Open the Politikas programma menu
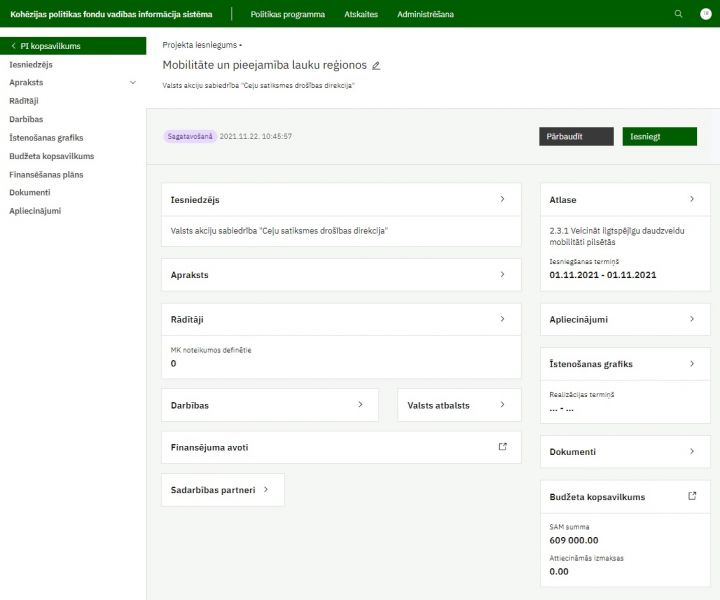The image size is (720, 600). pos(287,15)
